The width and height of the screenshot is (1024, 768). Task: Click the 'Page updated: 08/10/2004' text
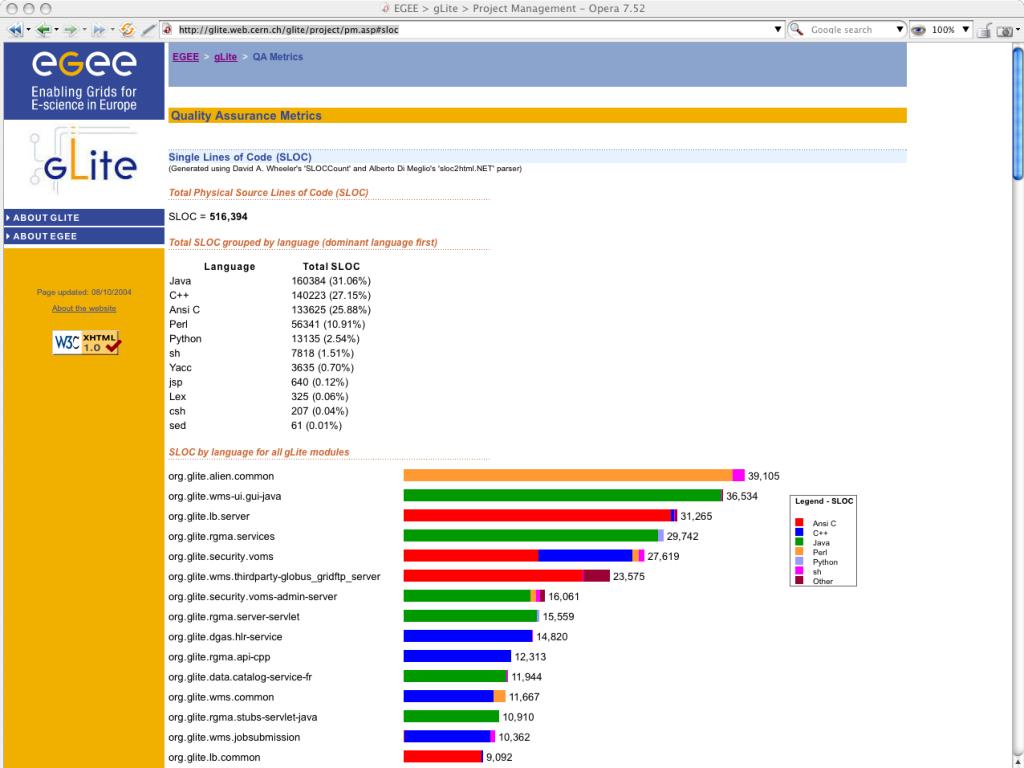pyautogui.click(x=84, y=292)
